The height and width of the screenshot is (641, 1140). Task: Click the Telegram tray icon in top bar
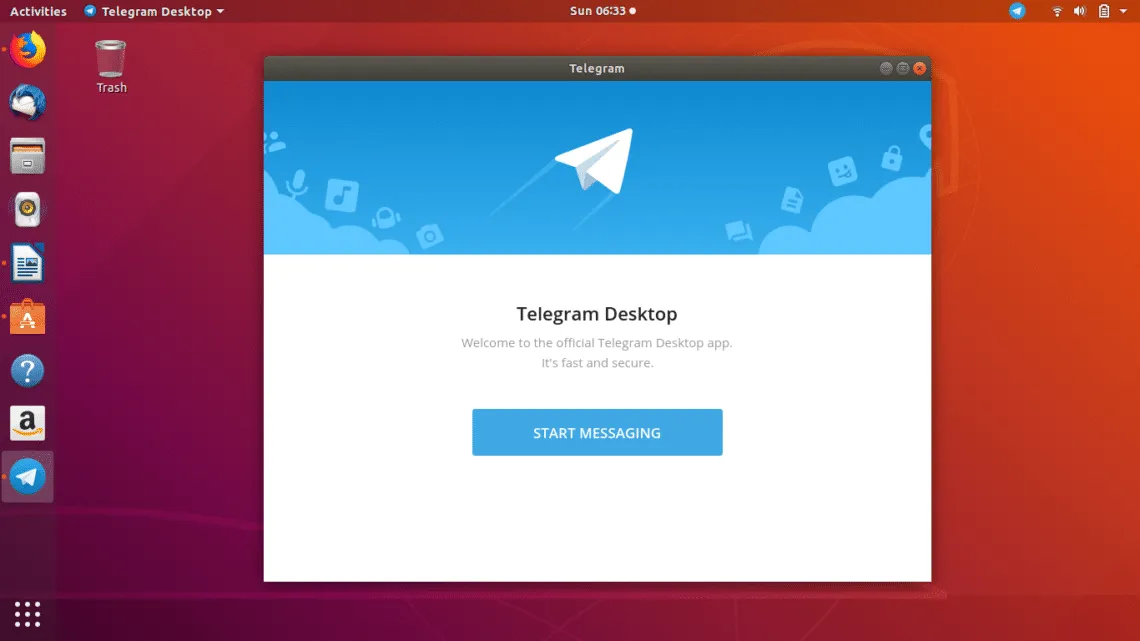(x=1017, y=11)
